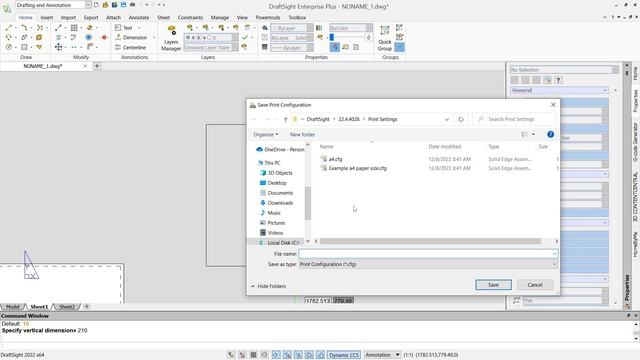The width and height of the screenshot is (640, 360).
Task: Click New folder in the dialog
Action: coord(302,134)
